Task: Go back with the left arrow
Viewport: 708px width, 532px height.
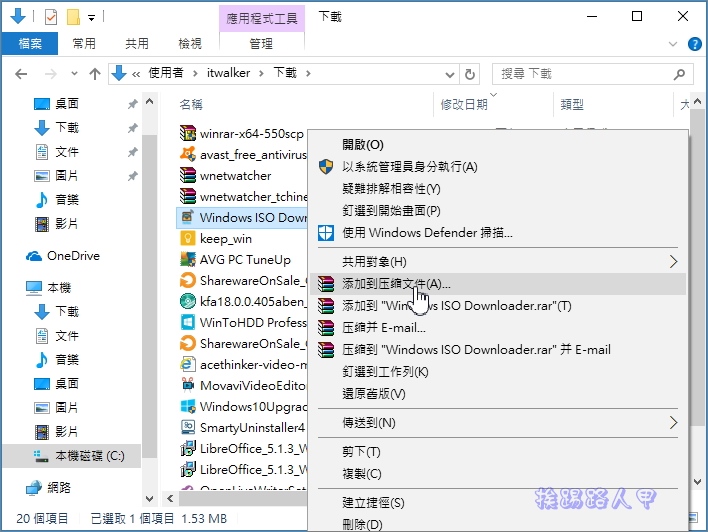Action: pos(21,74)
